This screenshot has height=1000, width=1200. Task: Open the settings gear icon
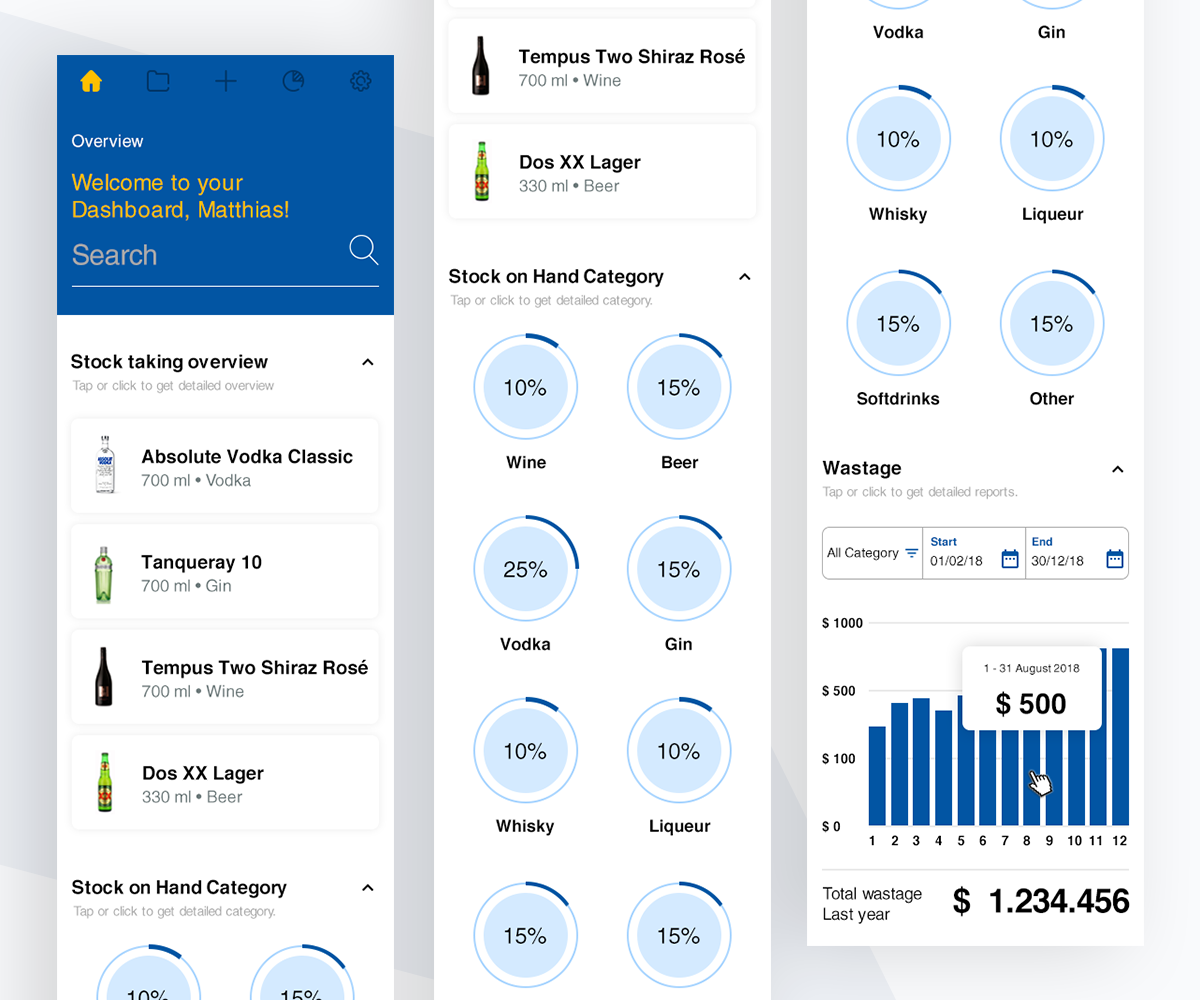click(x=360, y=81)
